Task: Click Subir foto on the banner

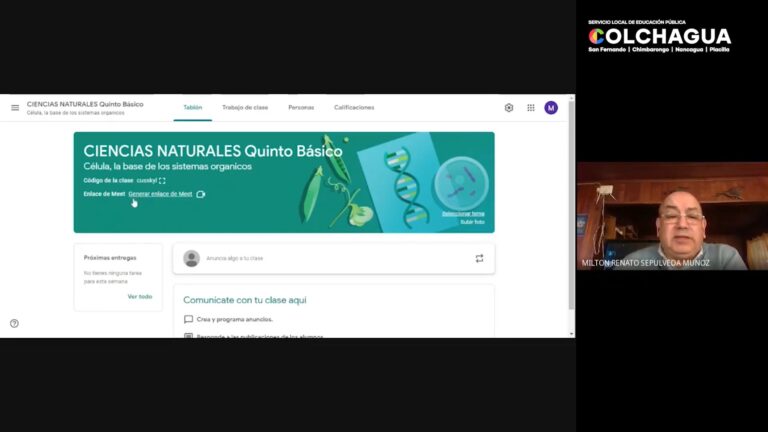Action: (x=472, y=222)
